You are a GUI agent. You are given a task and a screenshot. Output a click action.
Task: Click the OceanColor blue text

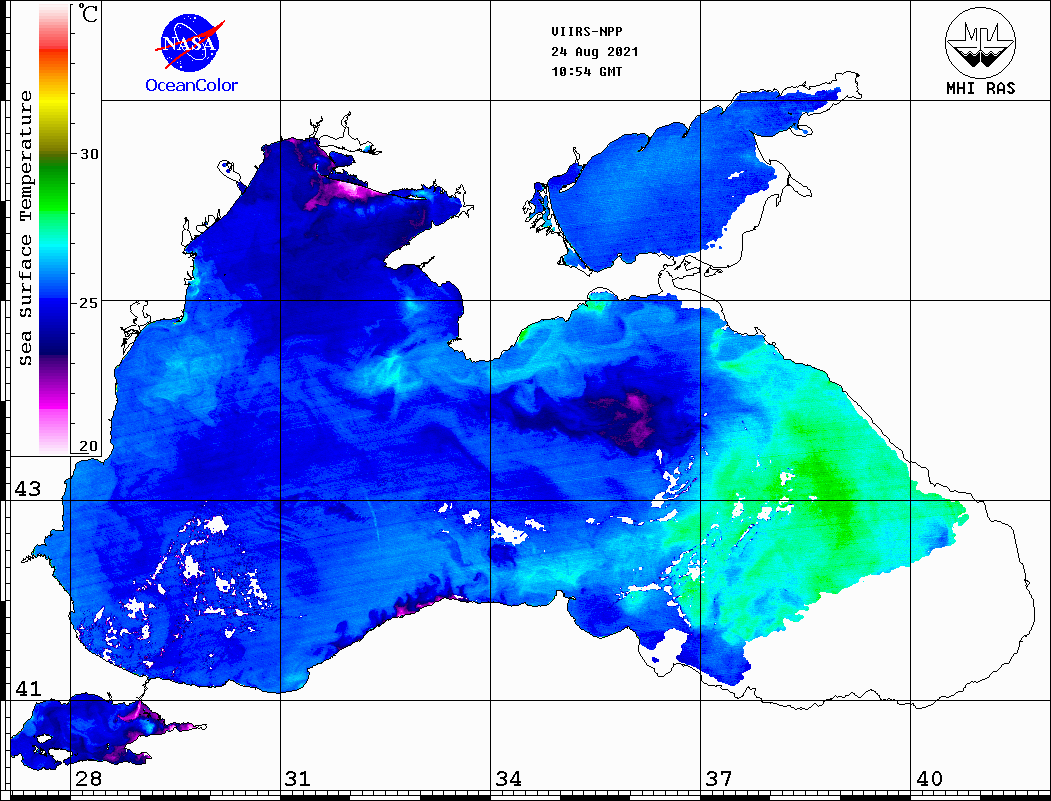click(x=192, y=85)
